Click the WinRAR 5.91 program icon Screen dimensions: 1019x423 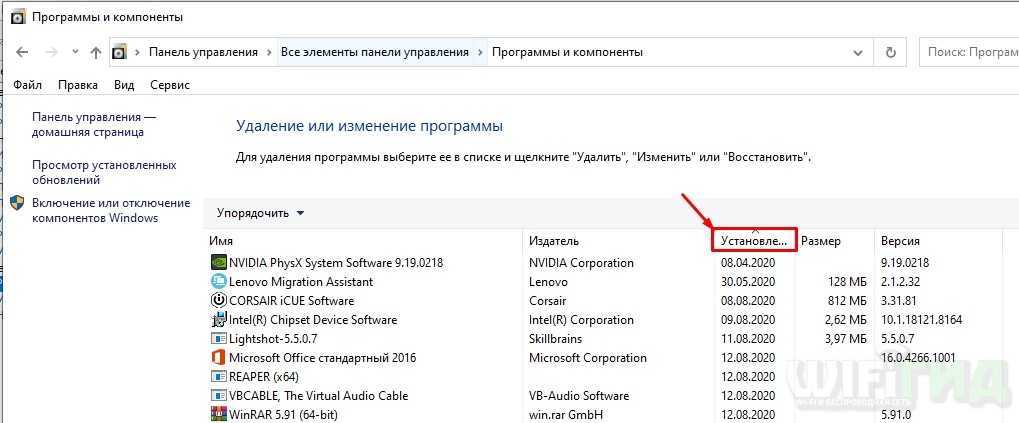point(219,415)
